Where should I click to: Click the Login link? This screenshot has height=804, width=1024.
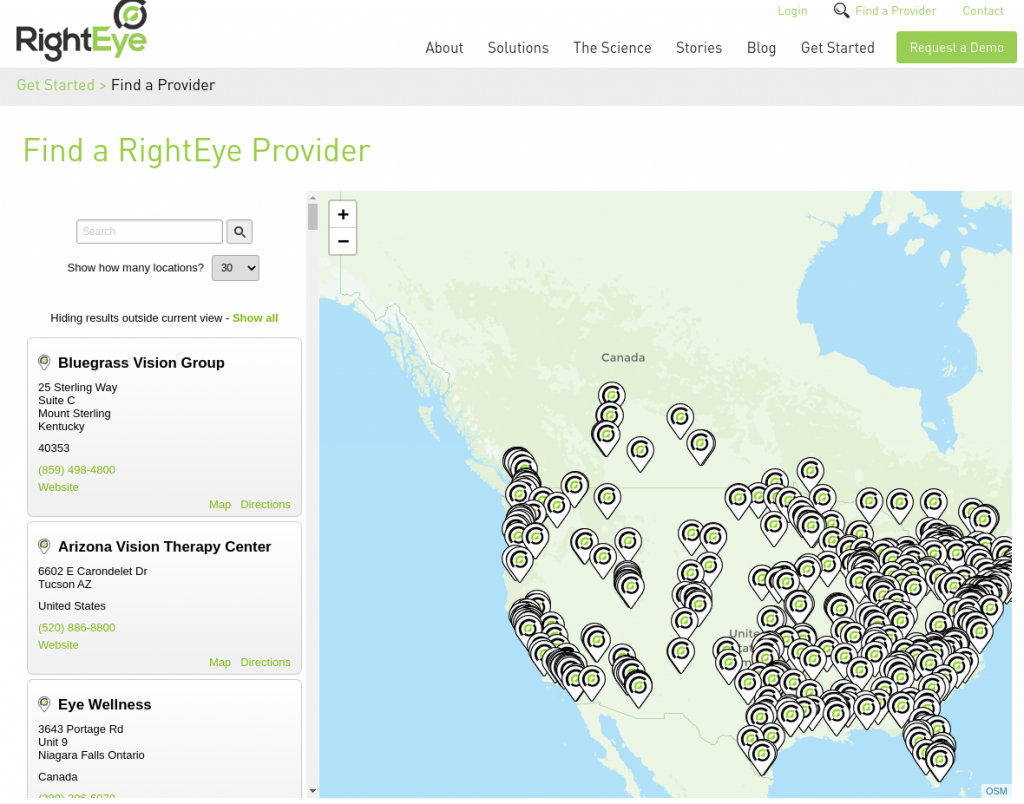pyautogui.click(x=792, y=11)
